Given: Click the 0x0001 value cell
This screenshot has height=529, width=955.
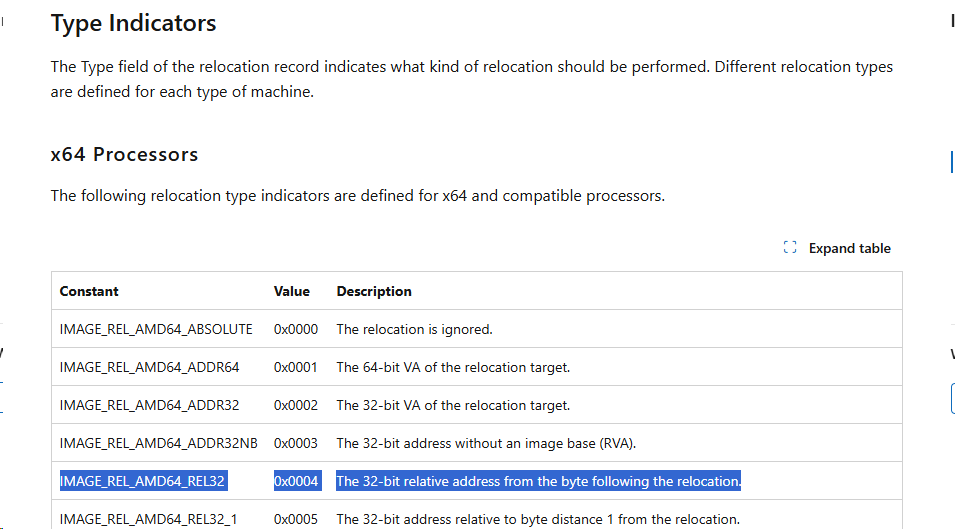Looking at the screenshot, I should (296, 367).
